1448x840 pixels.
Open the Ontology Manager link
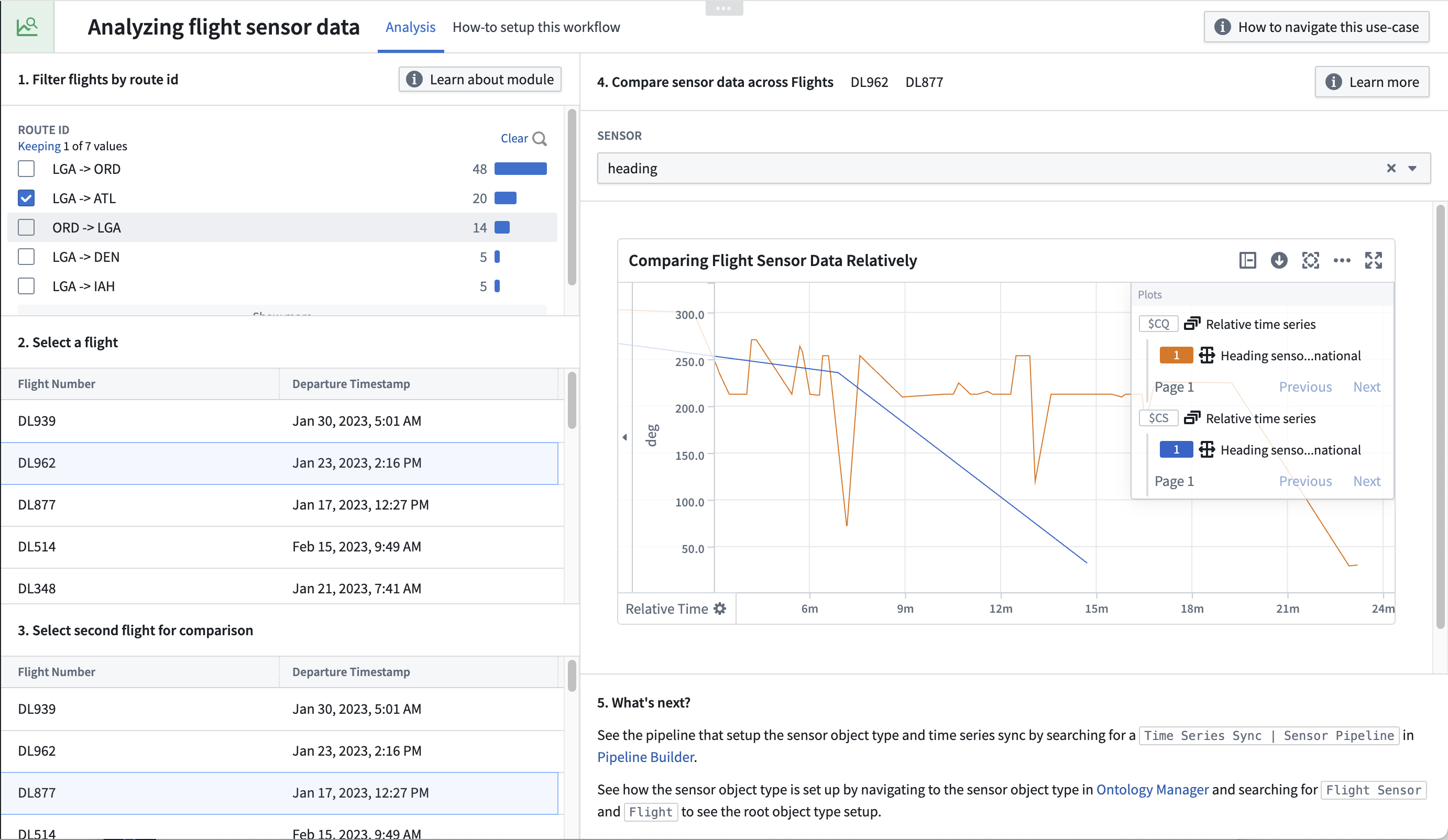click(1153, 789)
